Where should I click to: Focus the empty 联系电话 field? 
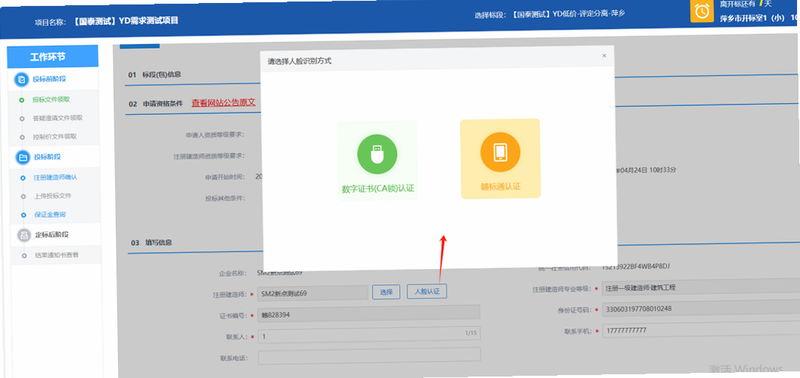[369, 356]
